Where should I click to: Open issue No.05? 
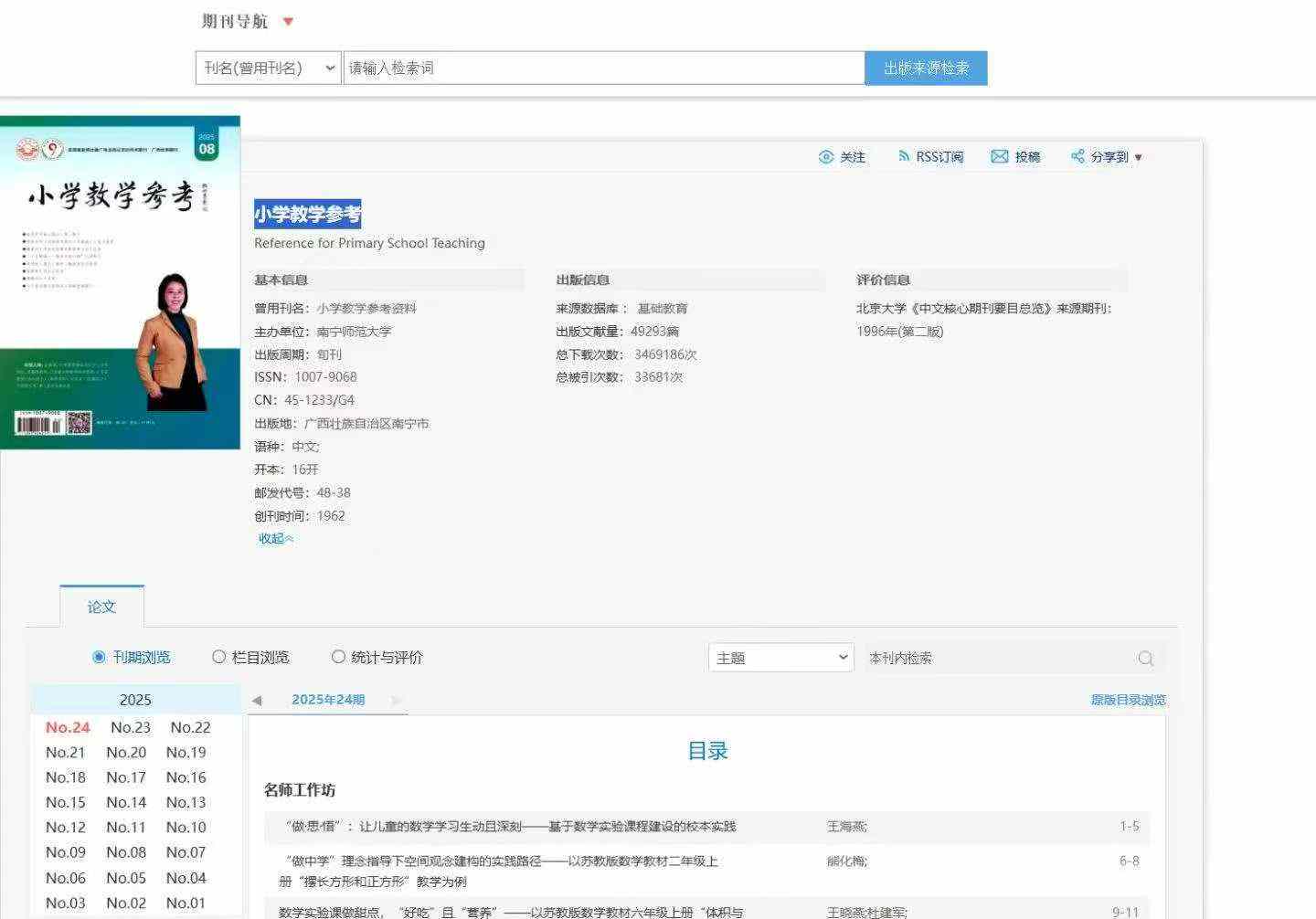[x=126, y=878]
